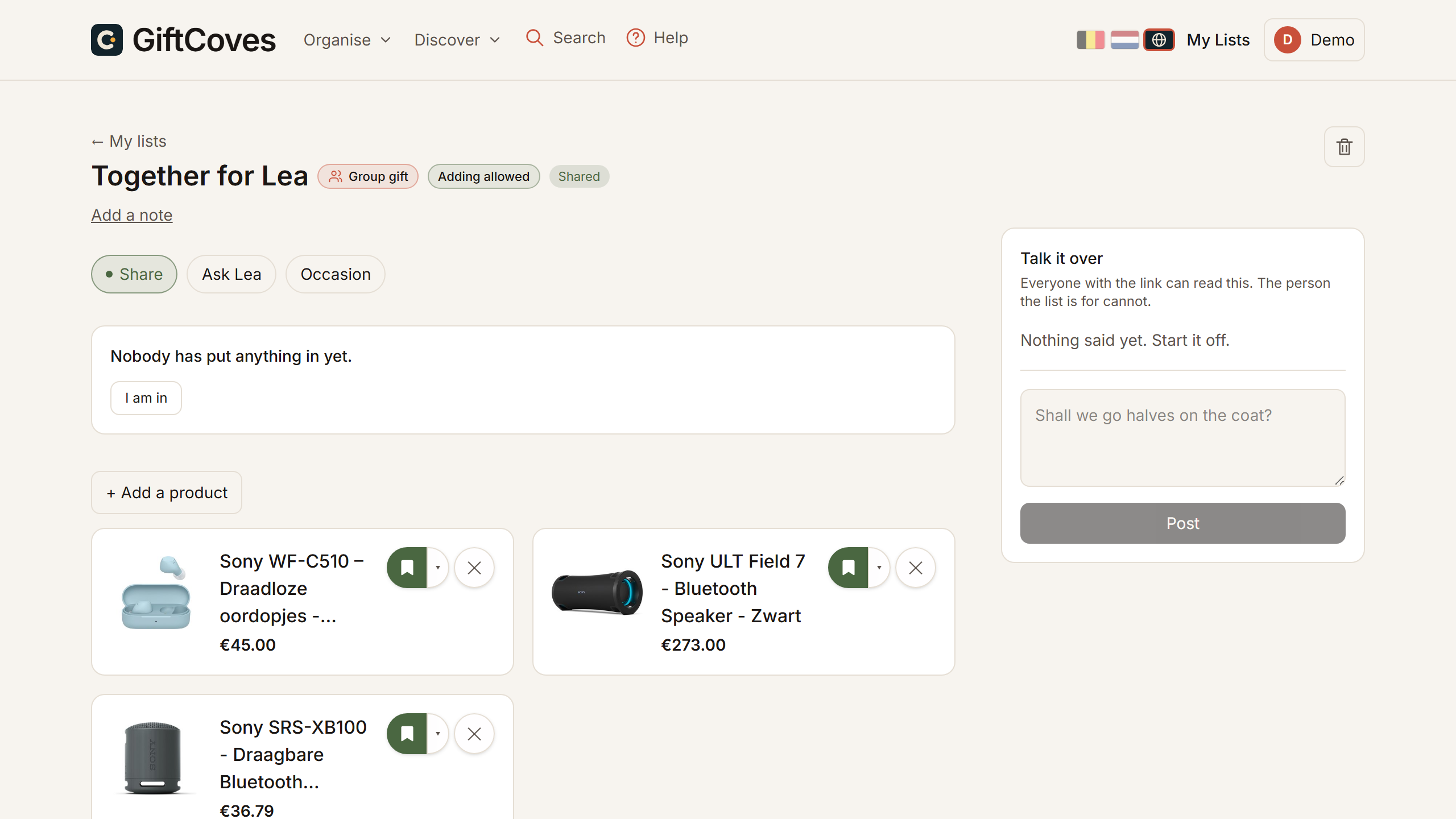This screenshot has height=819, width=1456.
Task: Click the Demo user avatar
Action: (x=1288, y=40)
